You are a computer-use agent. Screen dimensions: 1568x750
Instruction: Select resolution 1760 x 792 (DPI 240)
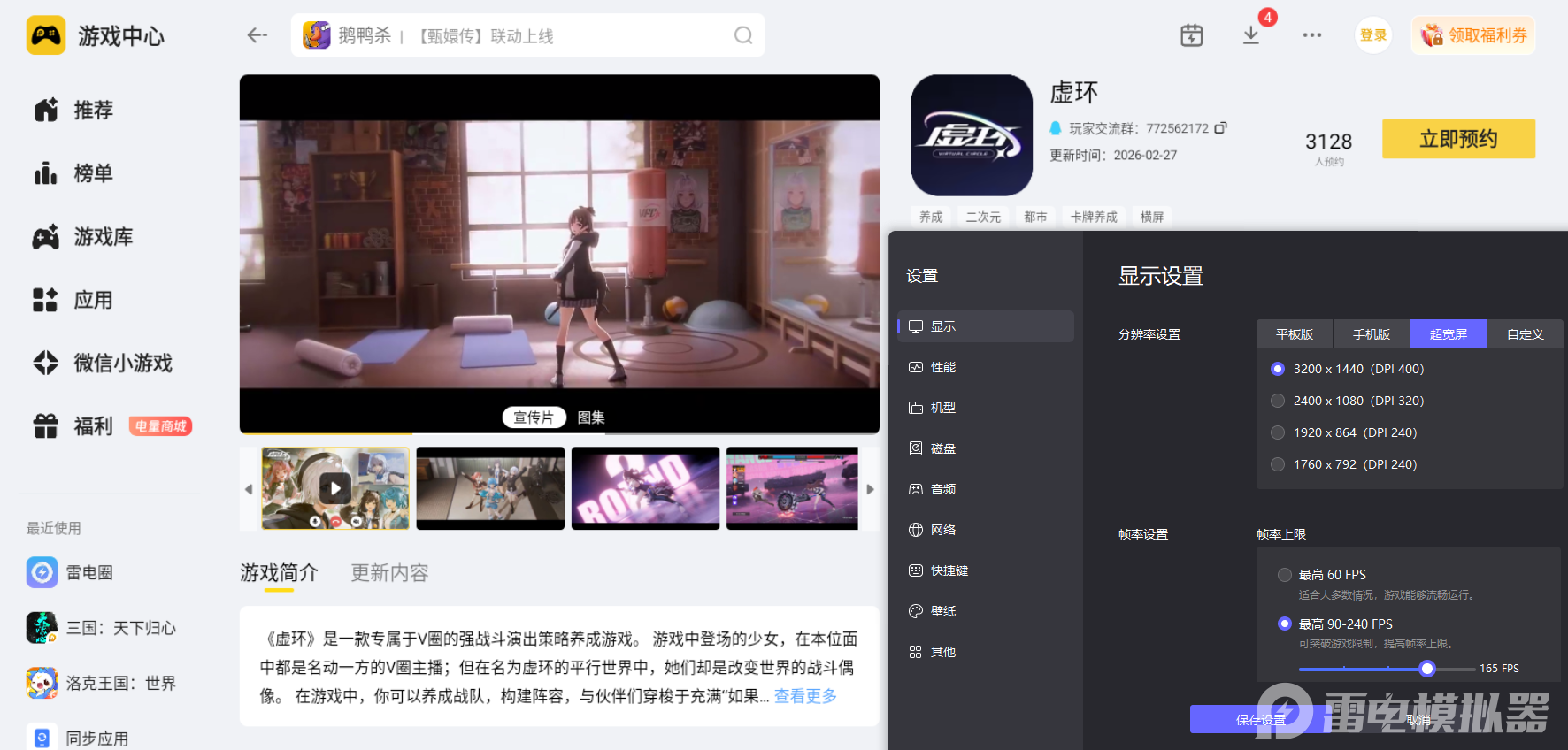1278,464
